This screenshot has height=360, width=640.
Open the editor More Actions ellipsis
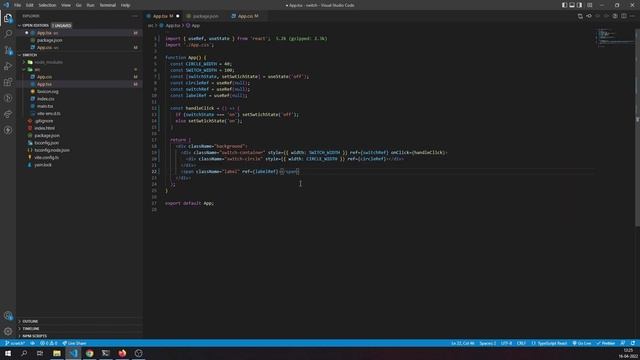click(632, 16)
